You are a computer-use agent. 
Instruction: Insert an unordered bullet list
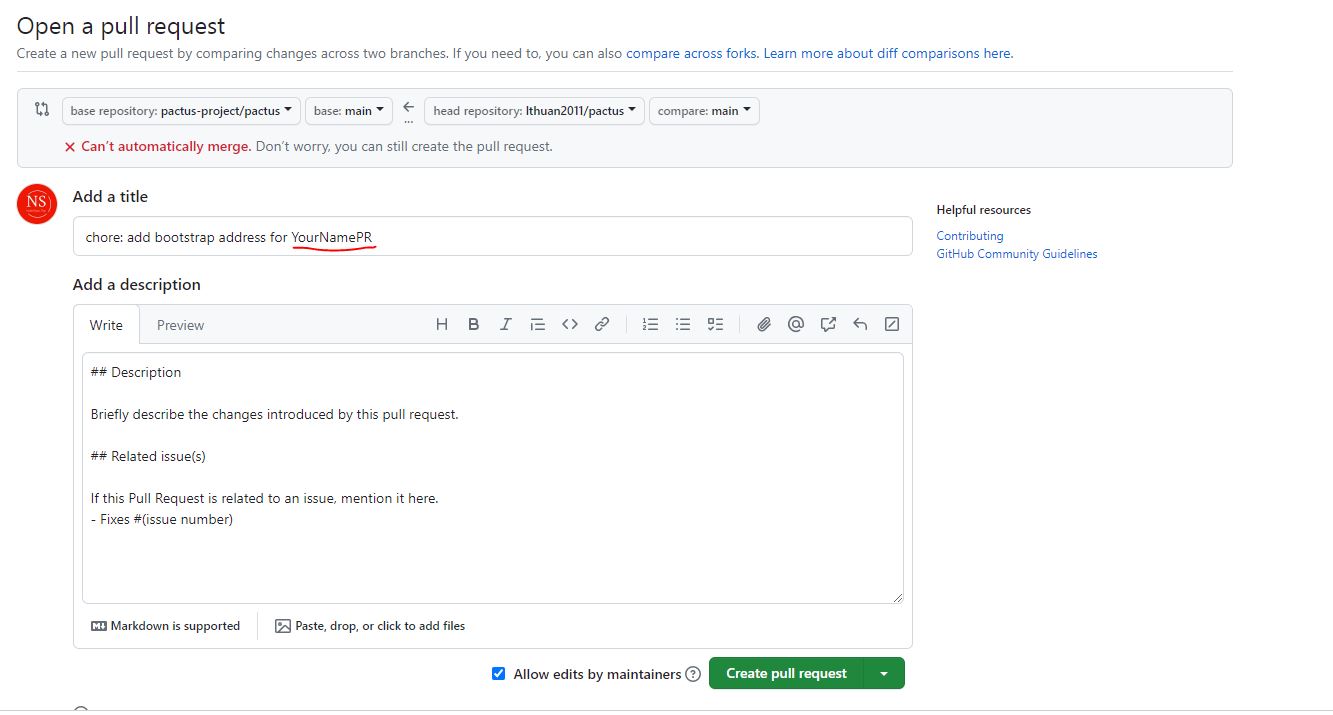point(683,324)
